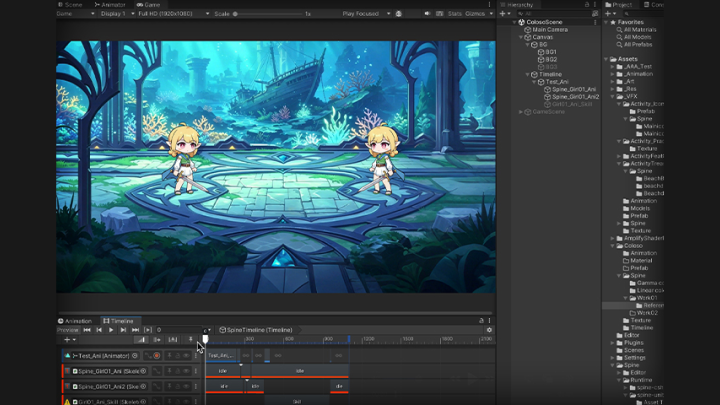Open Test_Ani track options menu

[x=196, y=356]
